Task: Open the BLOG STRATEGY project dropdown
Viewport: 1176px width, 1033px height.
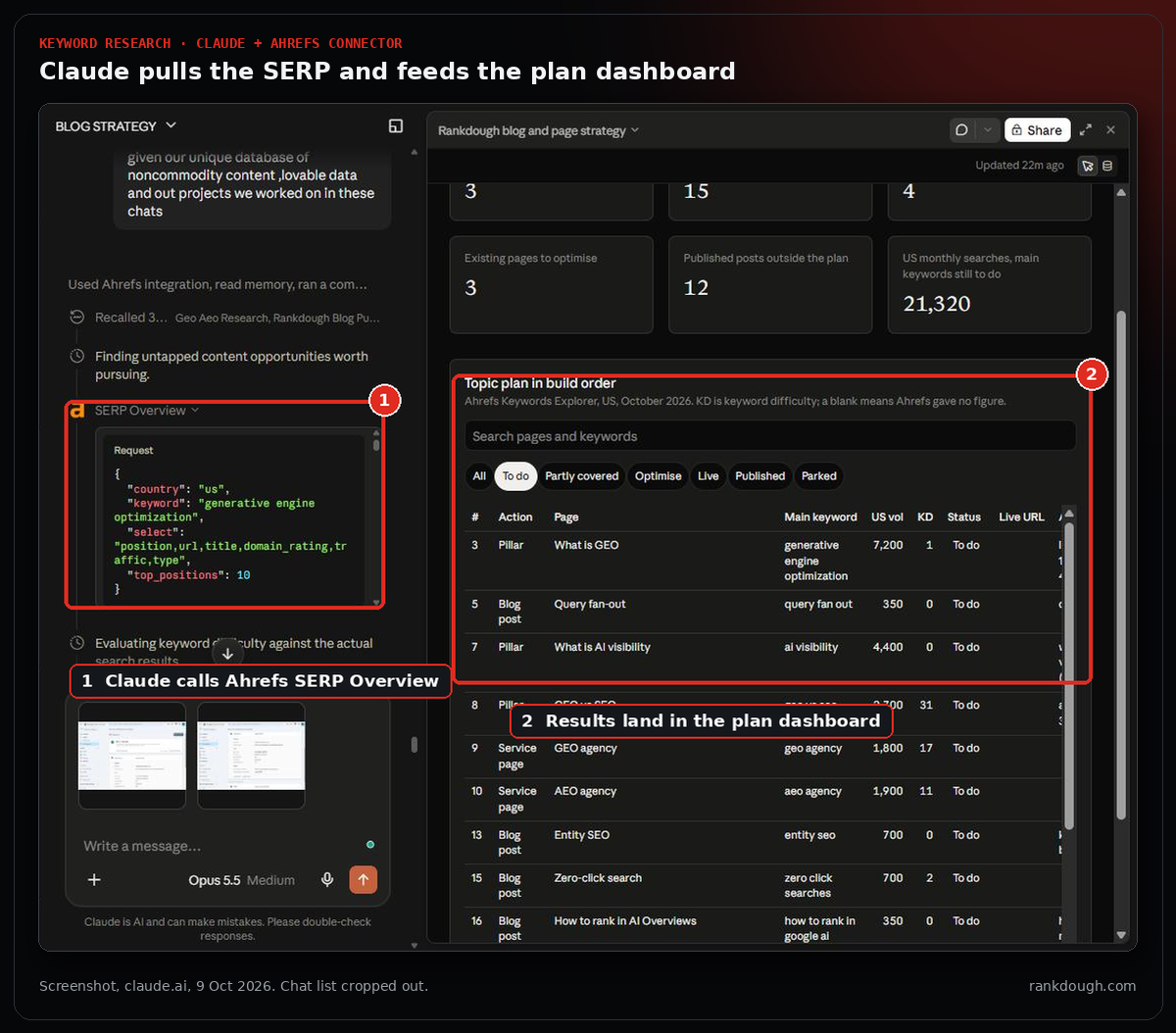Action: pyautogui.click(x=117, y=125)
